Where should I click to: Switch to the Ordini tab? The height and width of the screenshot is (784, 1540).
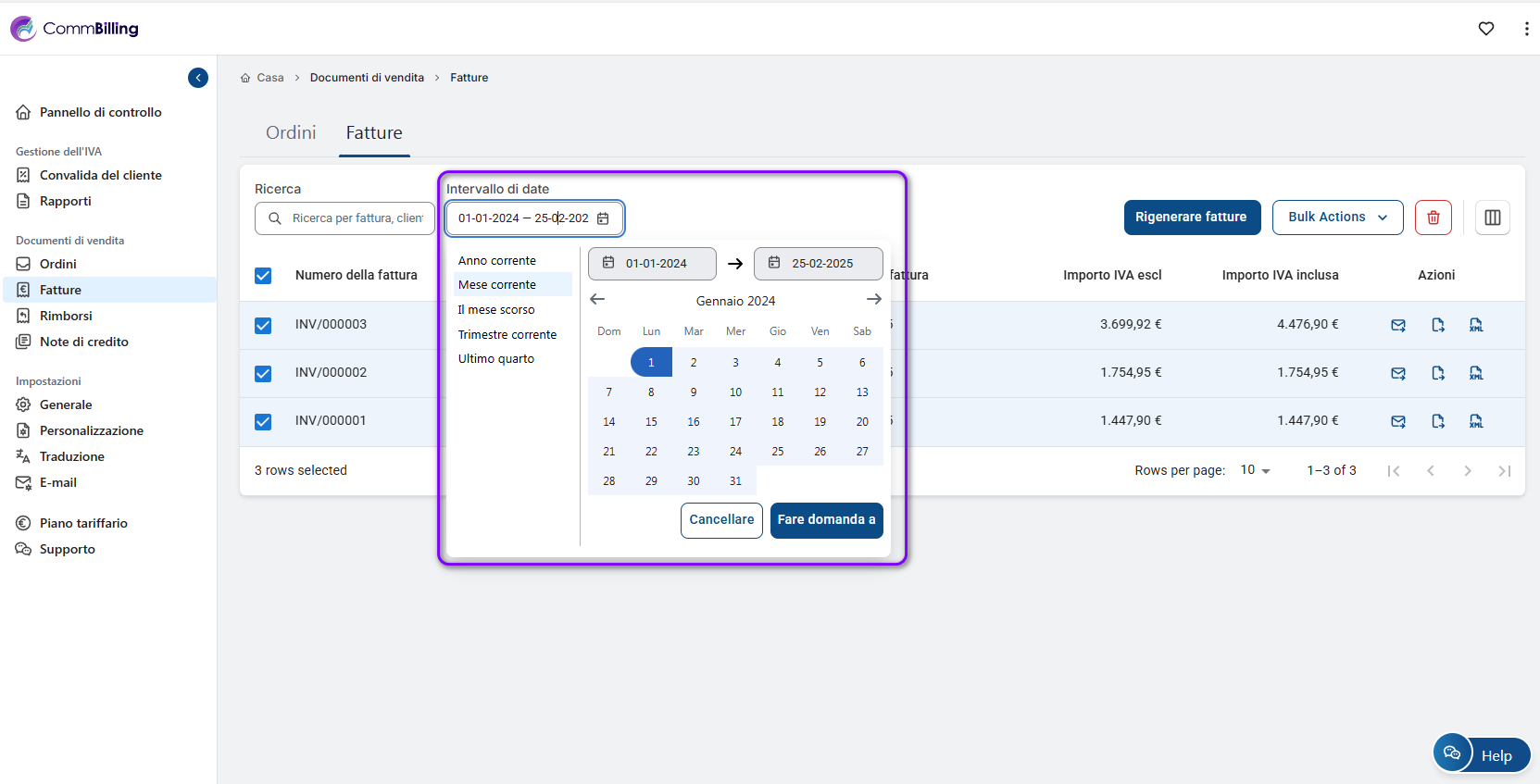point(291,133)
